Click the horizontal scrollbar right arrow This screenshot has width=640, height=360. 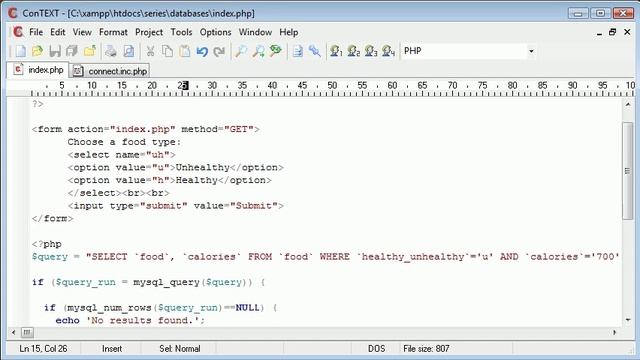pyautogui.click(x=615, y=332)
